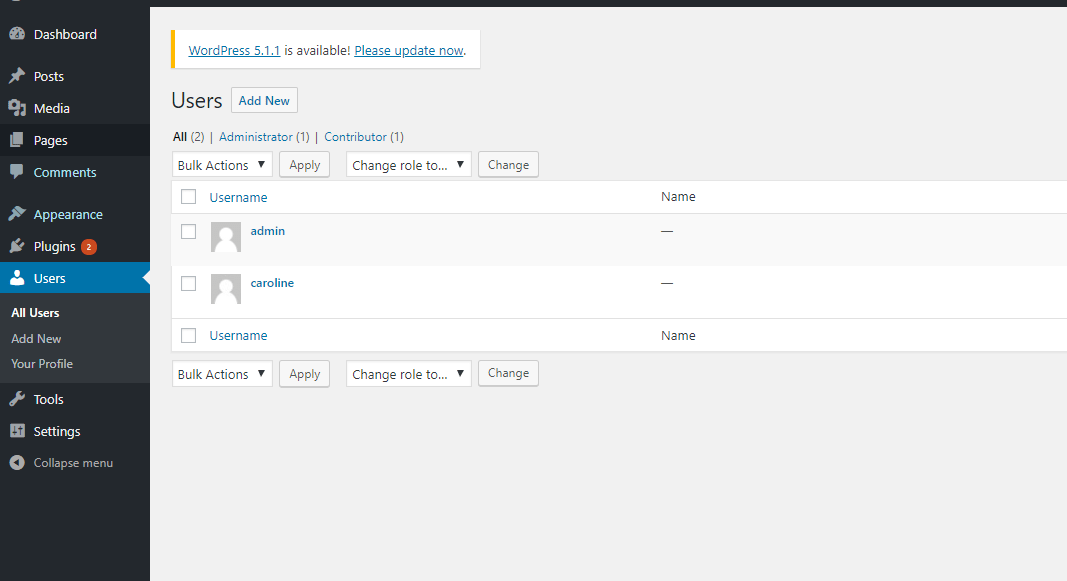The width and height of the screenshot is (1067, 581).
Task: Click the Tools wrench icon
Action: 17,399
